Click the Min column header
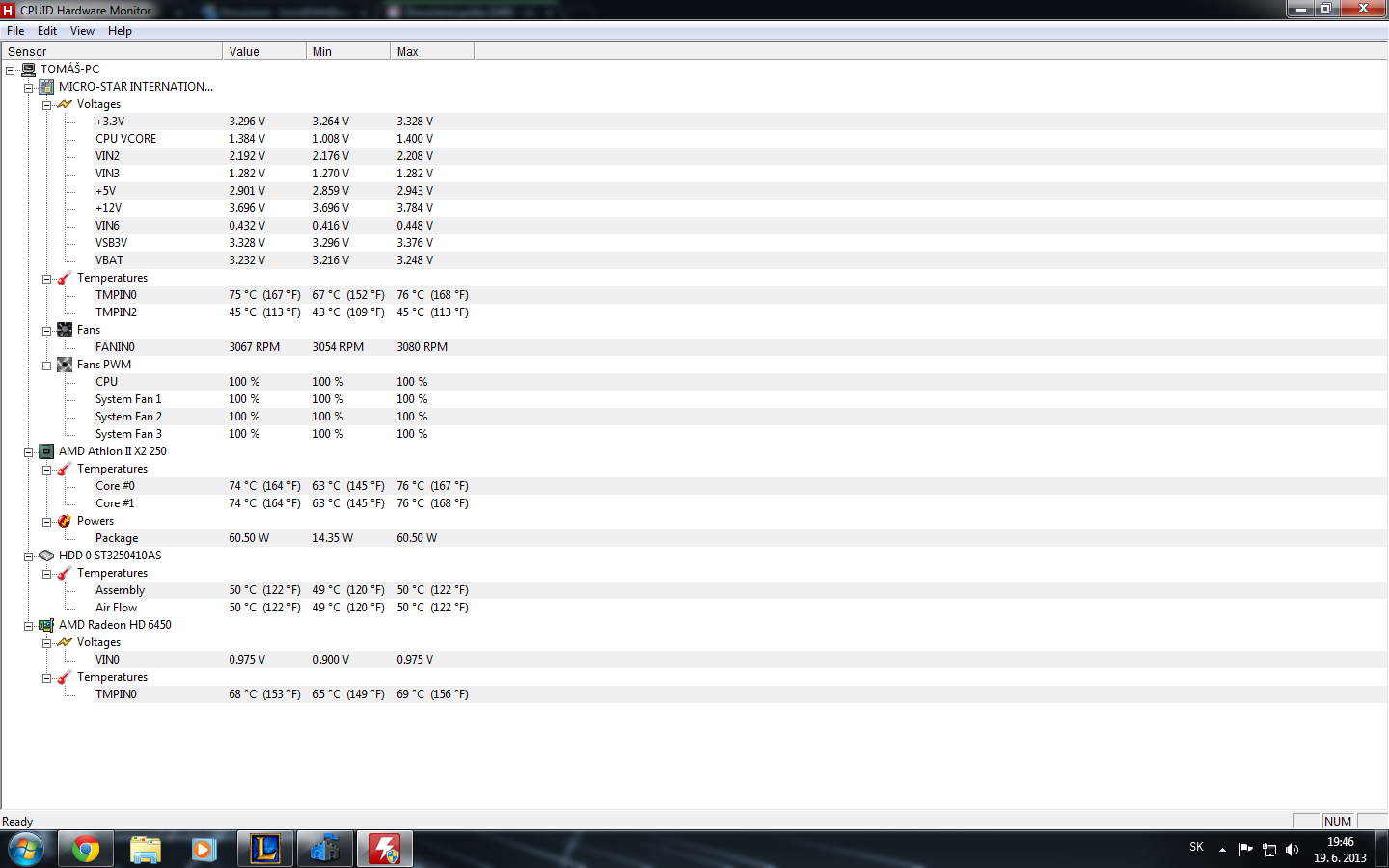1389x868 pixels. (348, 51)
